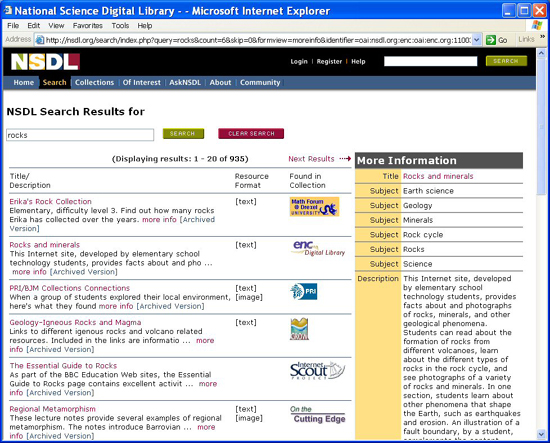Open the Of Interest tab
Screen dimensions: 550x443
tap(141, 82)
